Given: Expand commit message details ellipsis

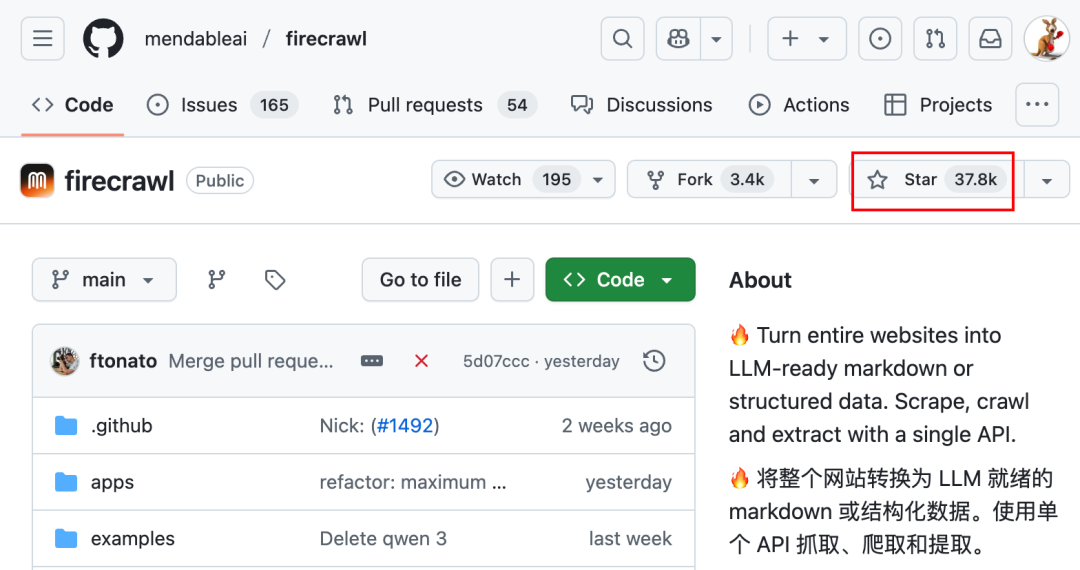Looking at the screenshot, I should point(372,361).
